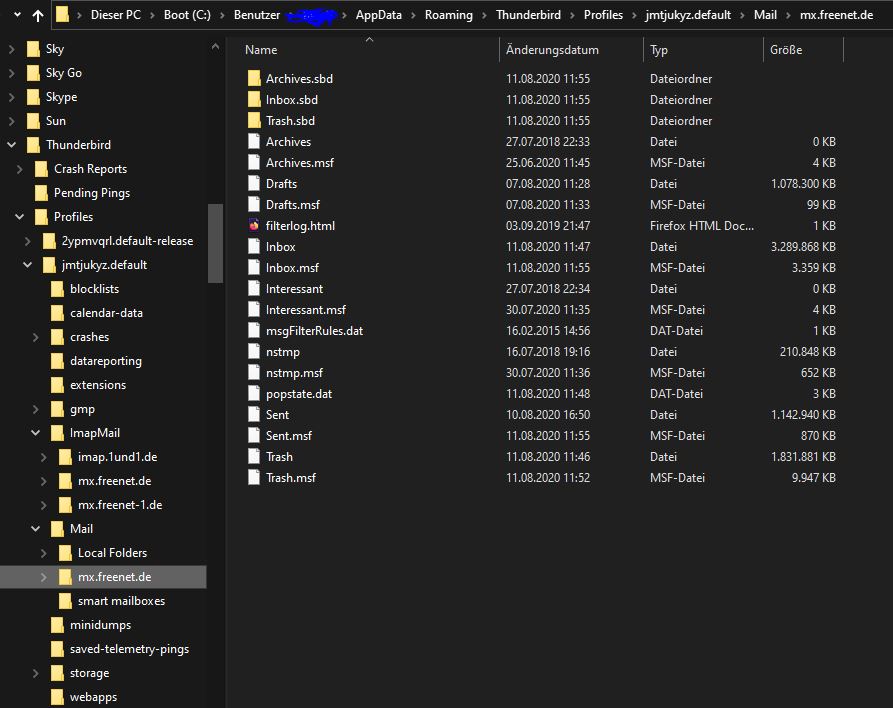Screen dimensions: 893x708
Task: Click the popstate.dat file icon
Action: point(254,394)
